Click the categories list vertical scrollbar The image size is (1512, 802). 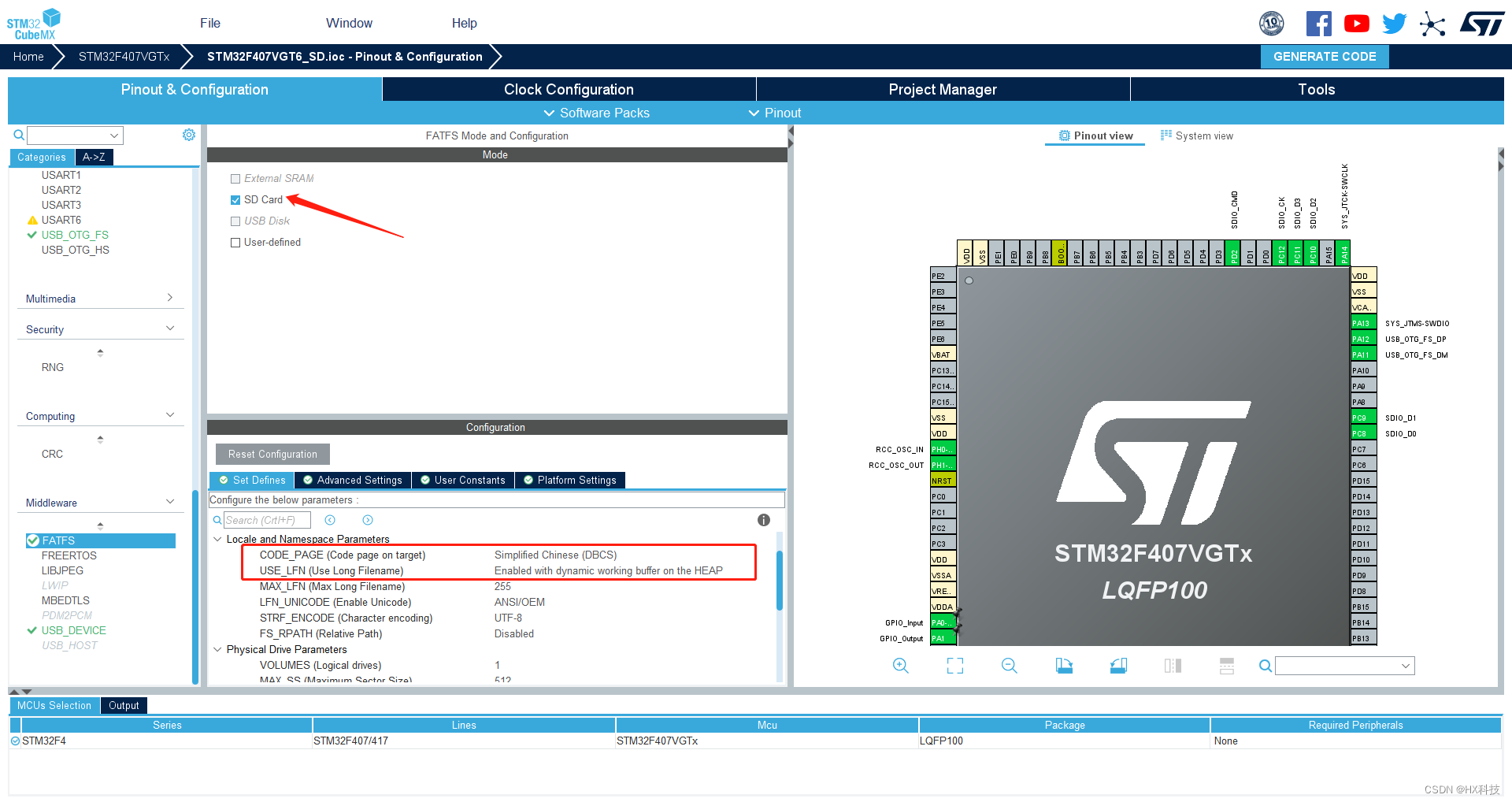pyautogui.click(x=195, y=587)
